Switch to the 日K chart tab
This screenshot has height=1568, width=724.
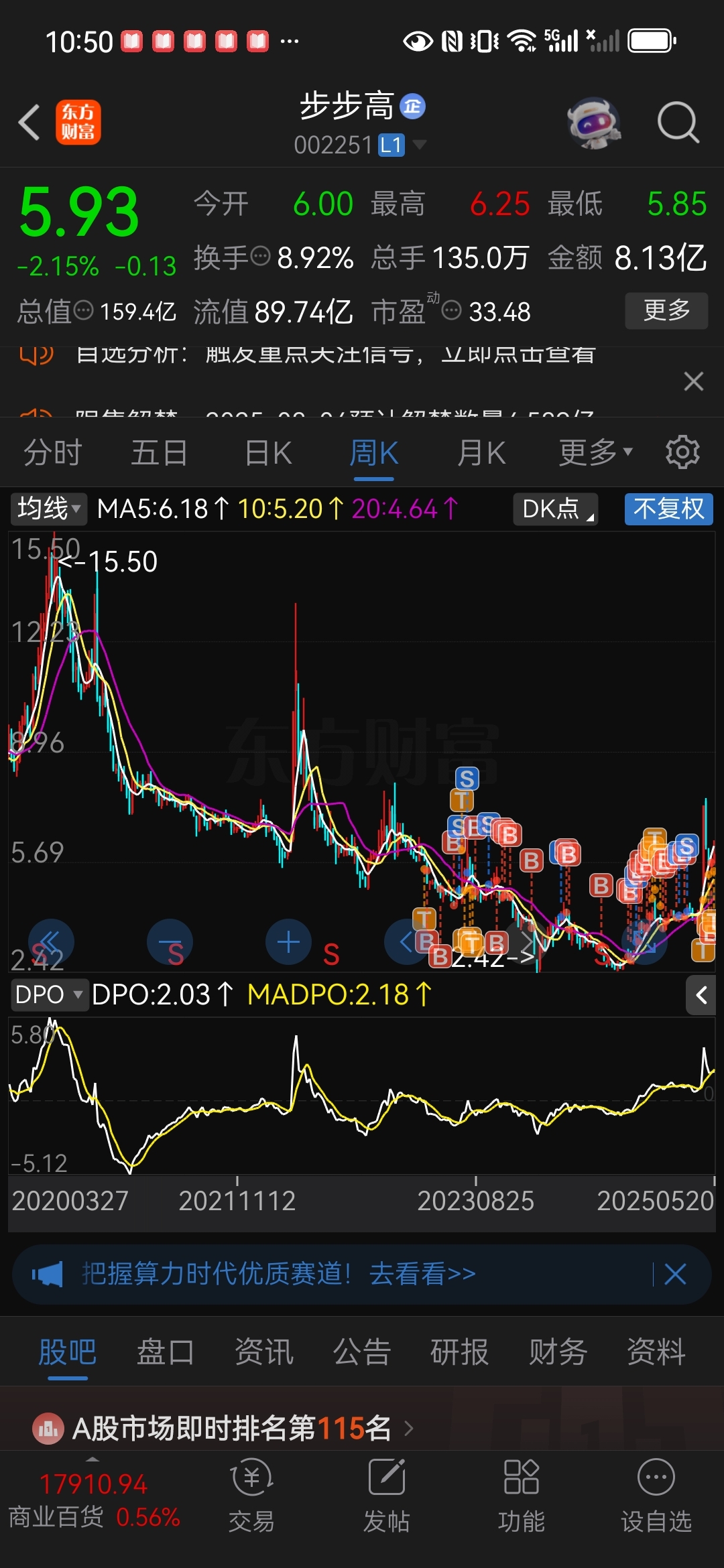268,453
